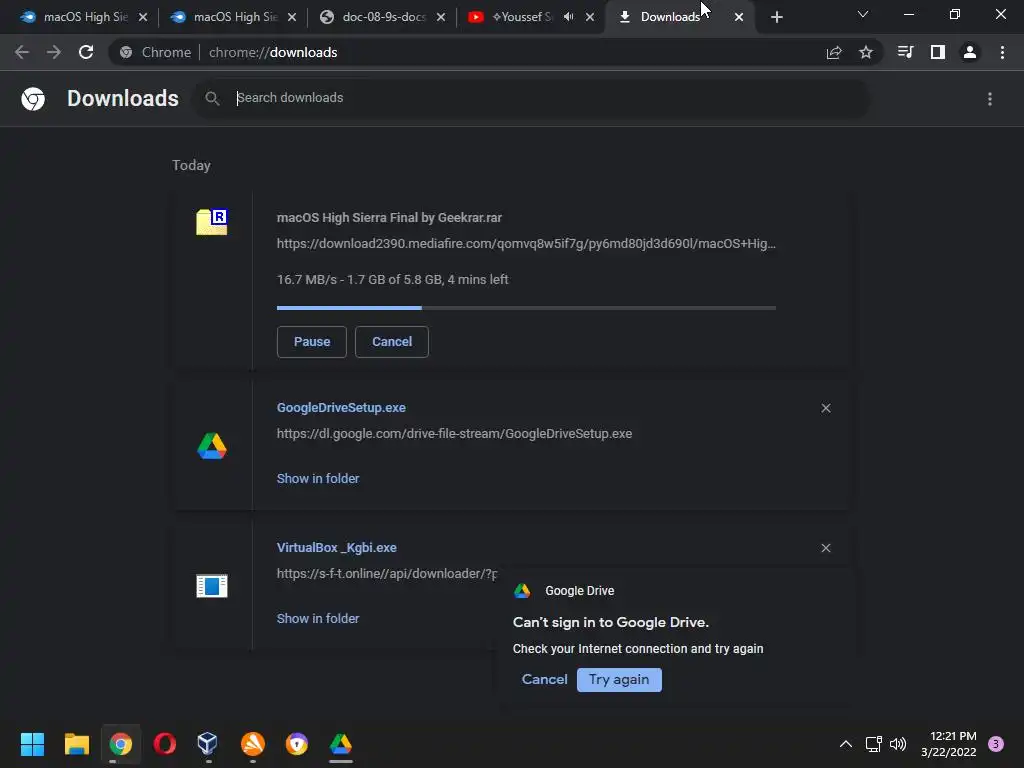1024x768 pixels.
Task: Click the RAR file icon of macOS download
Action: tap(212, 222)
